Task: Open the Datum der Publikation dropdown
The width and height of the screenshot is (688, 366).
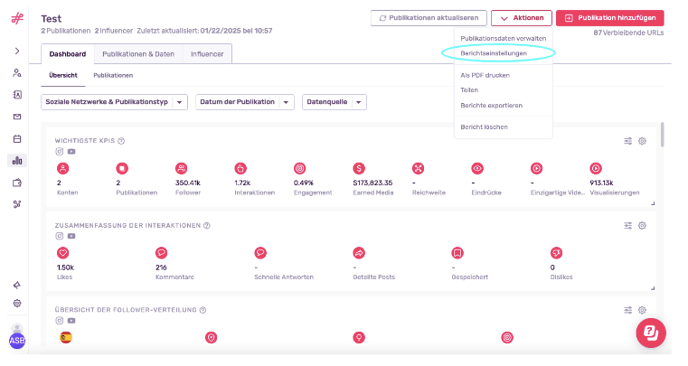Action: pos(244,102)
